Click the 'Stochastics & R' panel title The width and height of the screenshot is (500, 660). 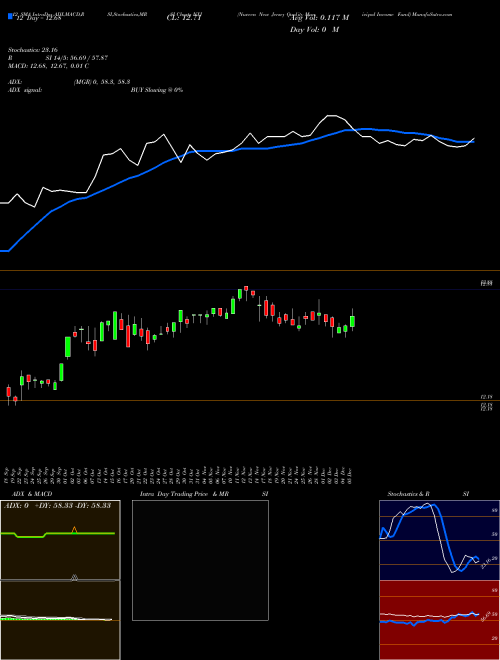point(409,494)
